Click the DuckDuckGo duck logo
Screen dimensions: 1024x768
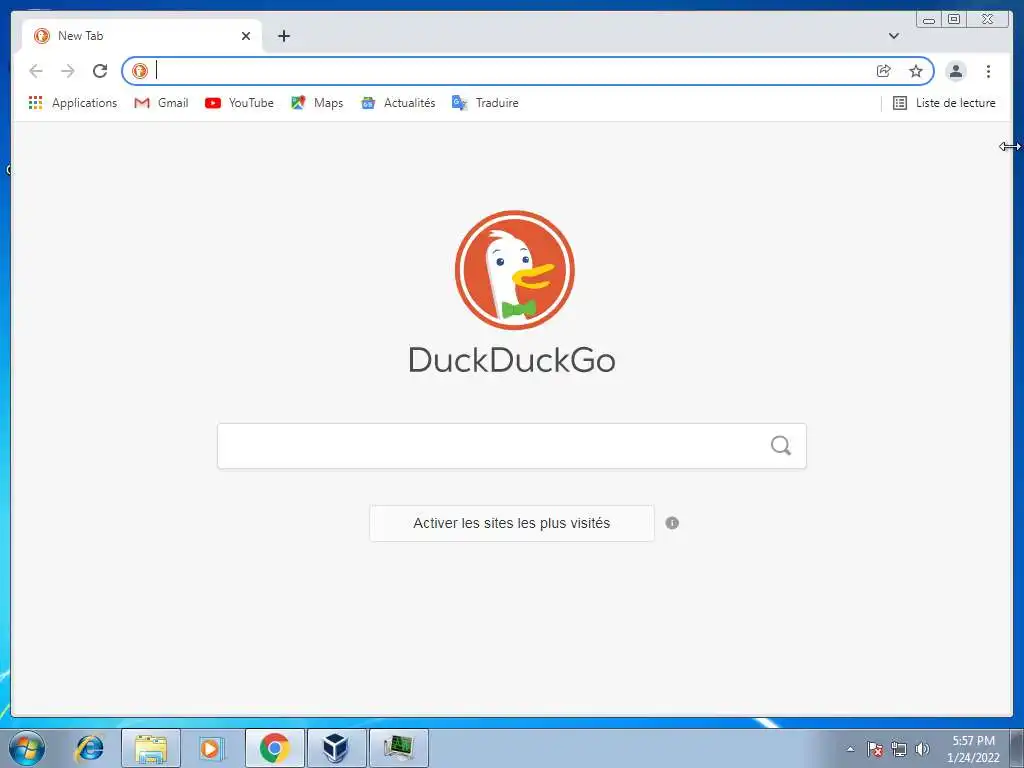514,270
